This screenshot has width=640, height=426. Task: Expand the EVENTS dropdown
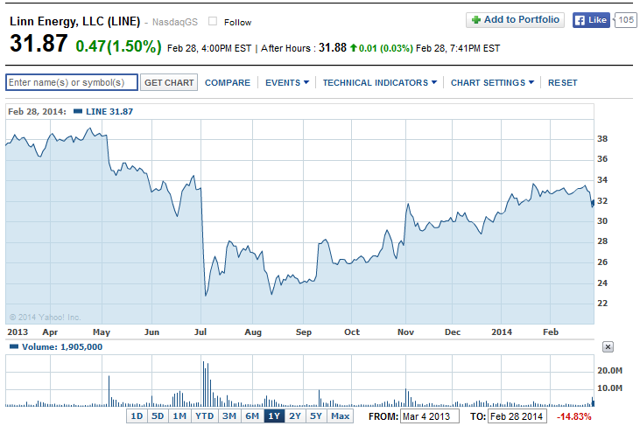(287, 83)
